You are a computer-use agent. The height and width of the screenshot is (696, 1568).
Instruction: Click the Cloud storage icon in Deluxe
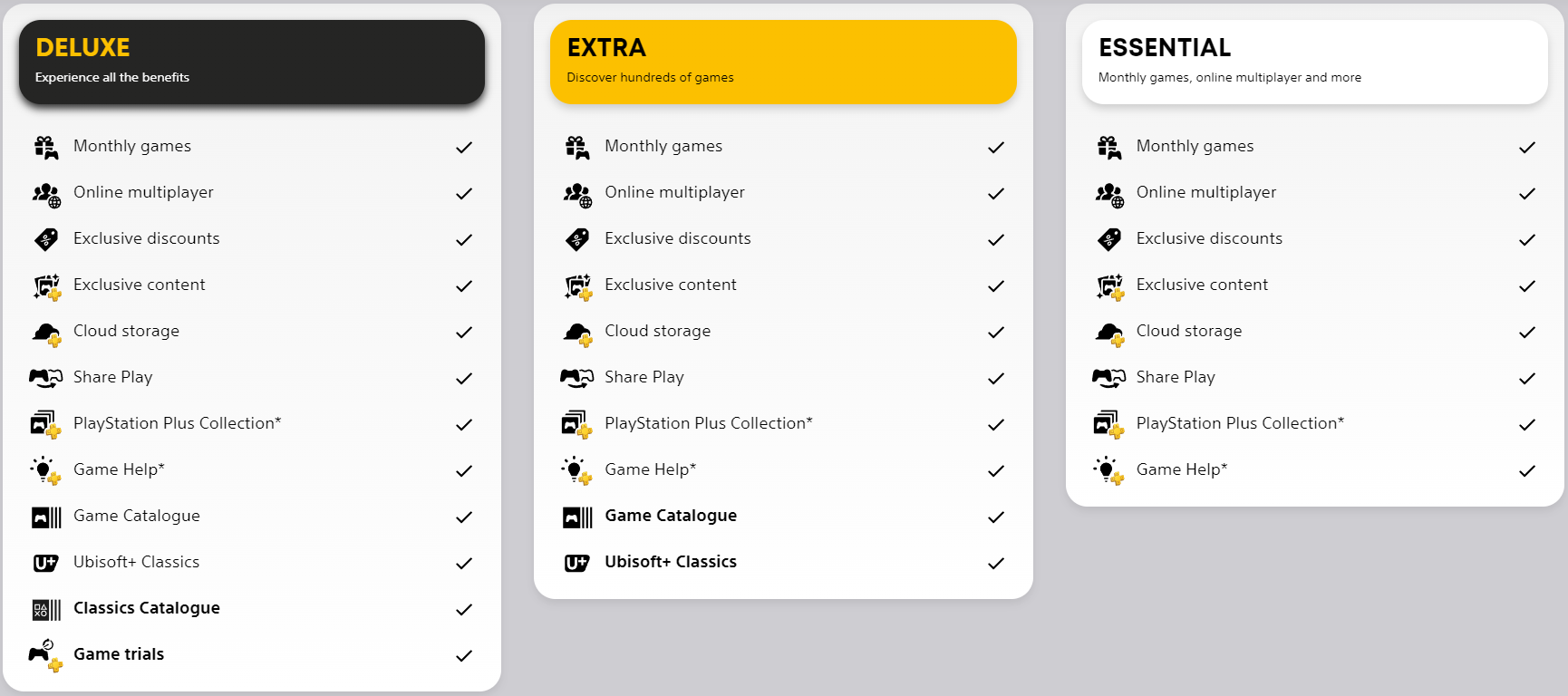pos(46,333)
